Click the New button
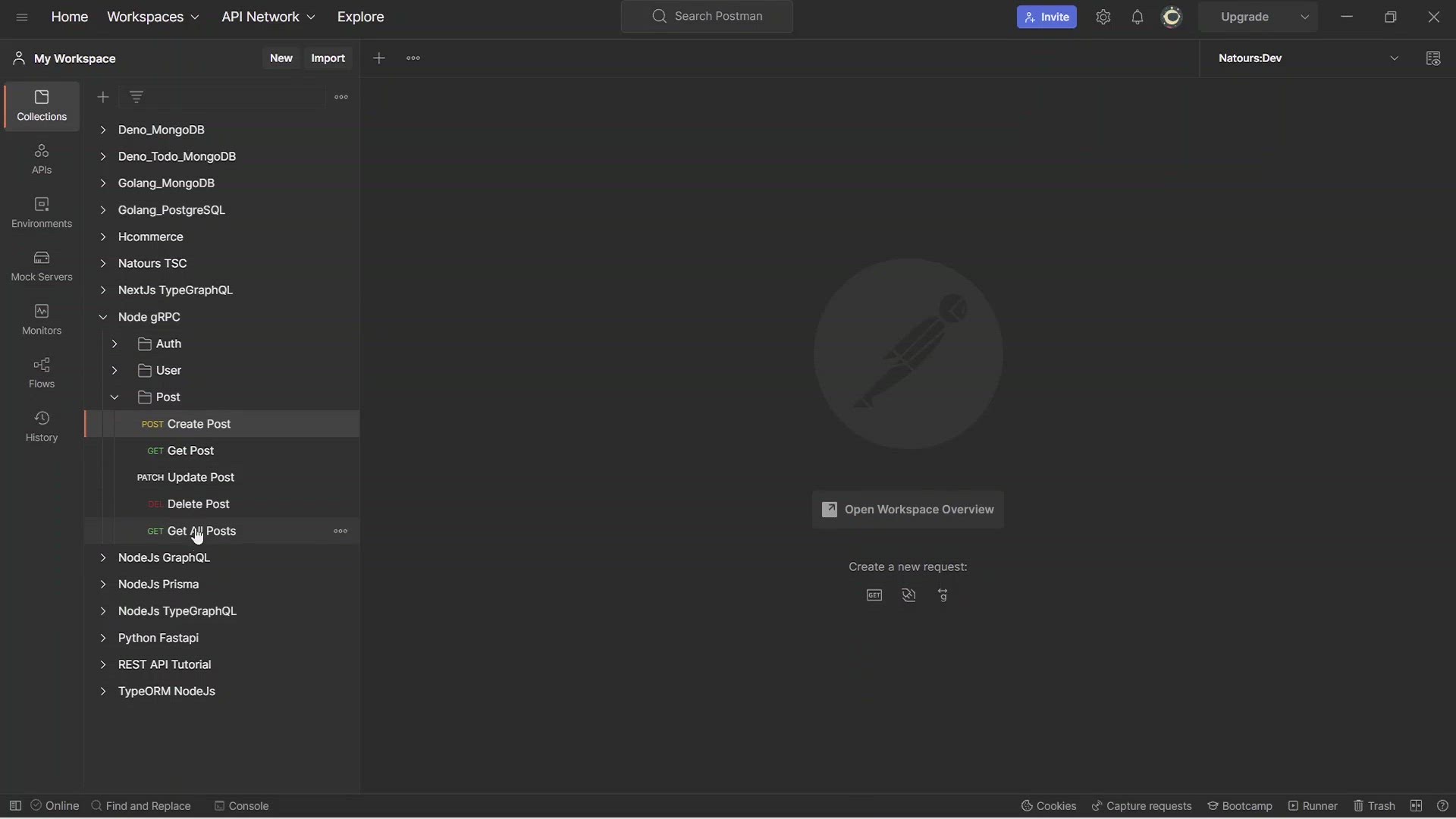This screenshot has width=1456, height=819. click(x=281, y=58)
